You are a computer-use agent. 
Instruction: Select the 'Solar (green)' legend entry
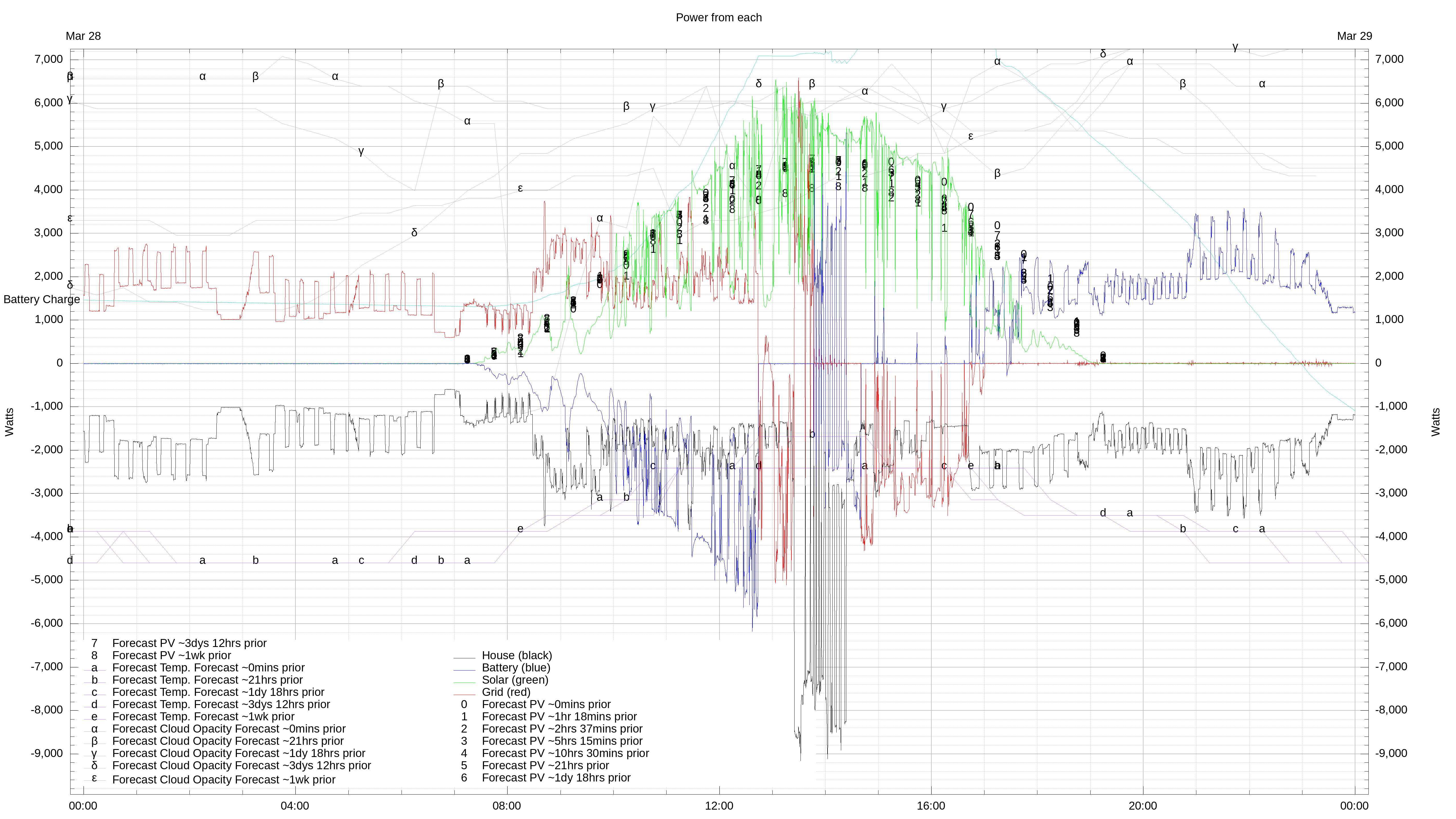pyautogui.click(x=515, y=680)
